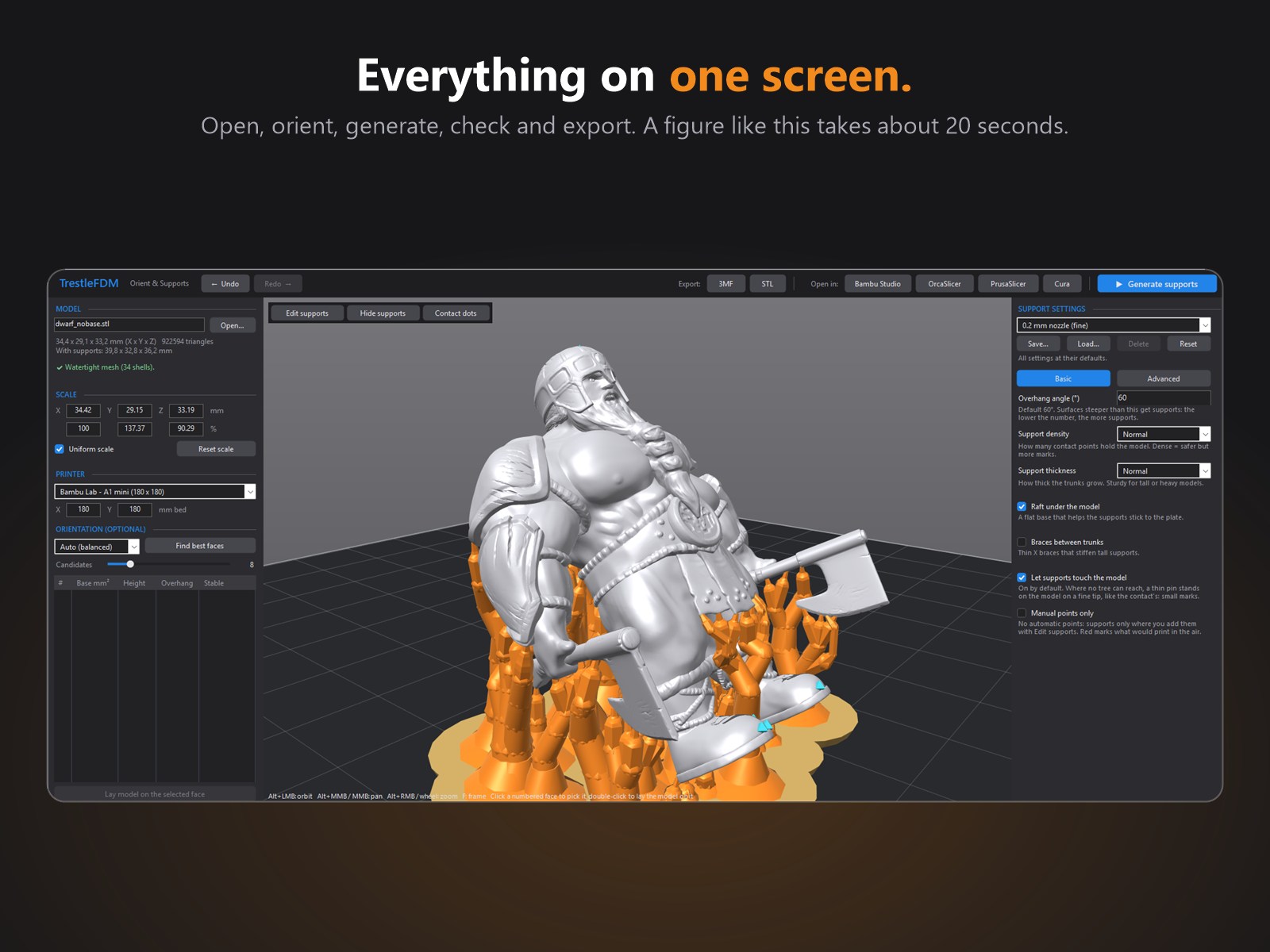Click Reset in support settings
Image resolution: width=1270 pixels, height=952 pixels.
pyautogui.click(x=1188, y=344)
